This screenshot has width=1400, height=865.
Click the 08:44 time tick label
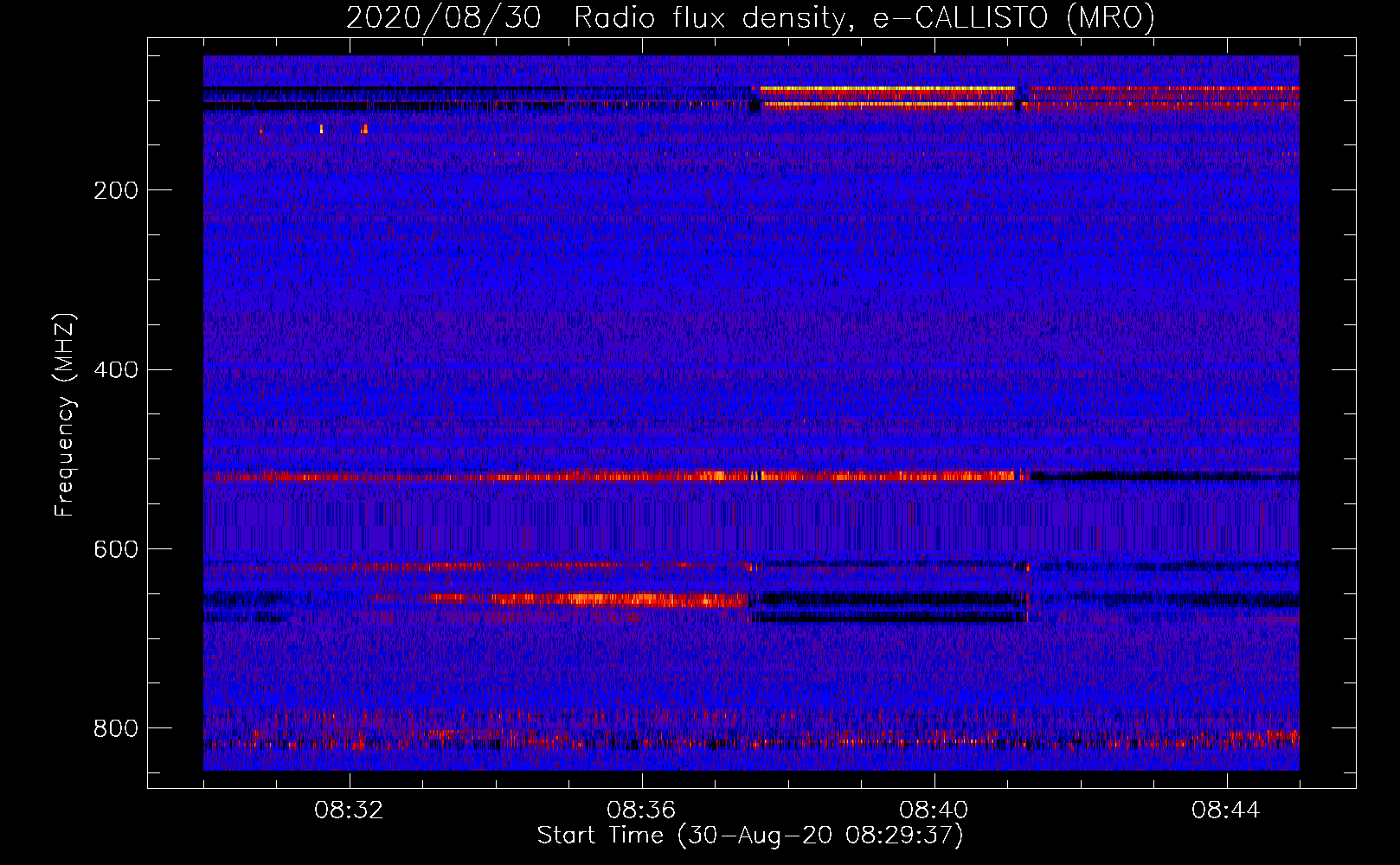(1226, 811)
